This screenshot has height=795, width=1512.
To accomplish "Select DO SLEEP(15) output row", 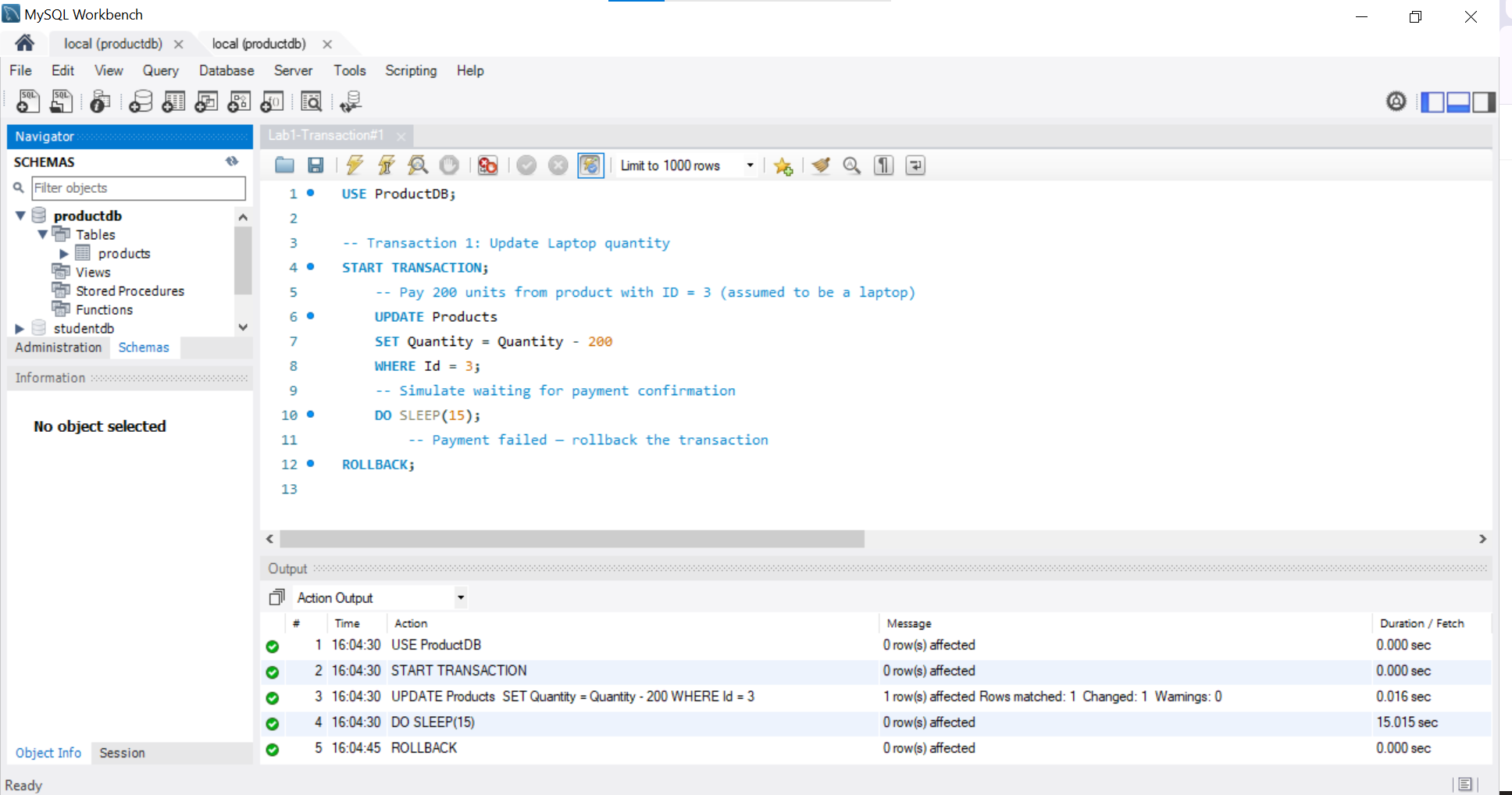I will pyautogui.click(x=876, y=722).
